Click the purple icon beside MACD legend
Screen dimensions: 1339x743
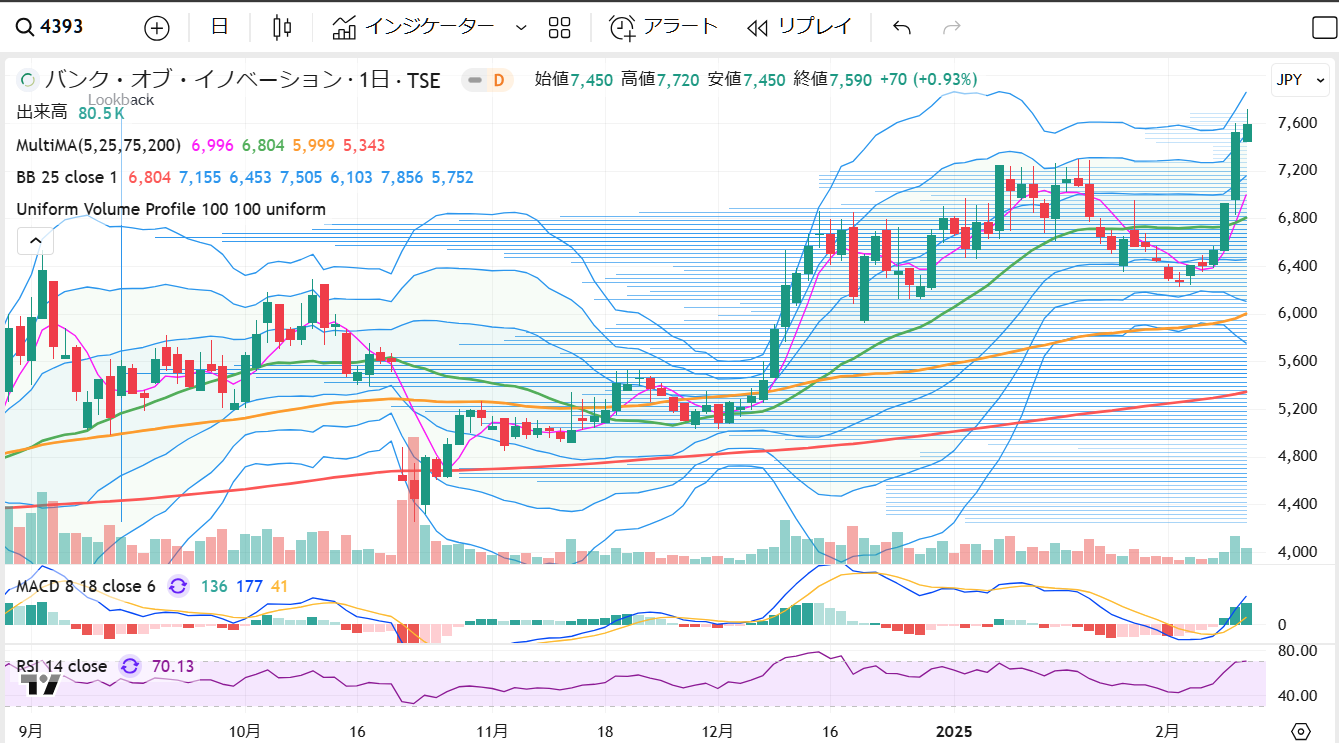tap(178, 586)
